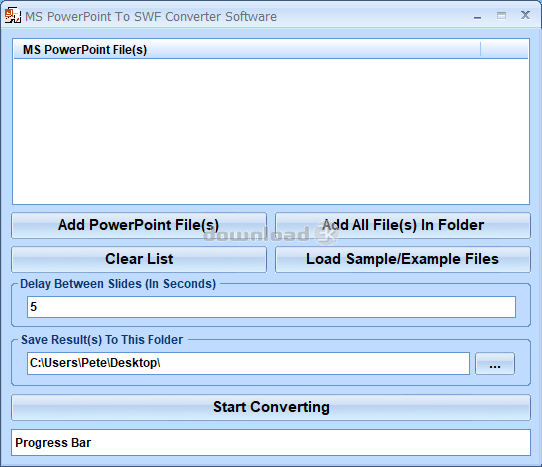Close the converter window
This screenshot has height=467, width=542.
coord(525,15)
